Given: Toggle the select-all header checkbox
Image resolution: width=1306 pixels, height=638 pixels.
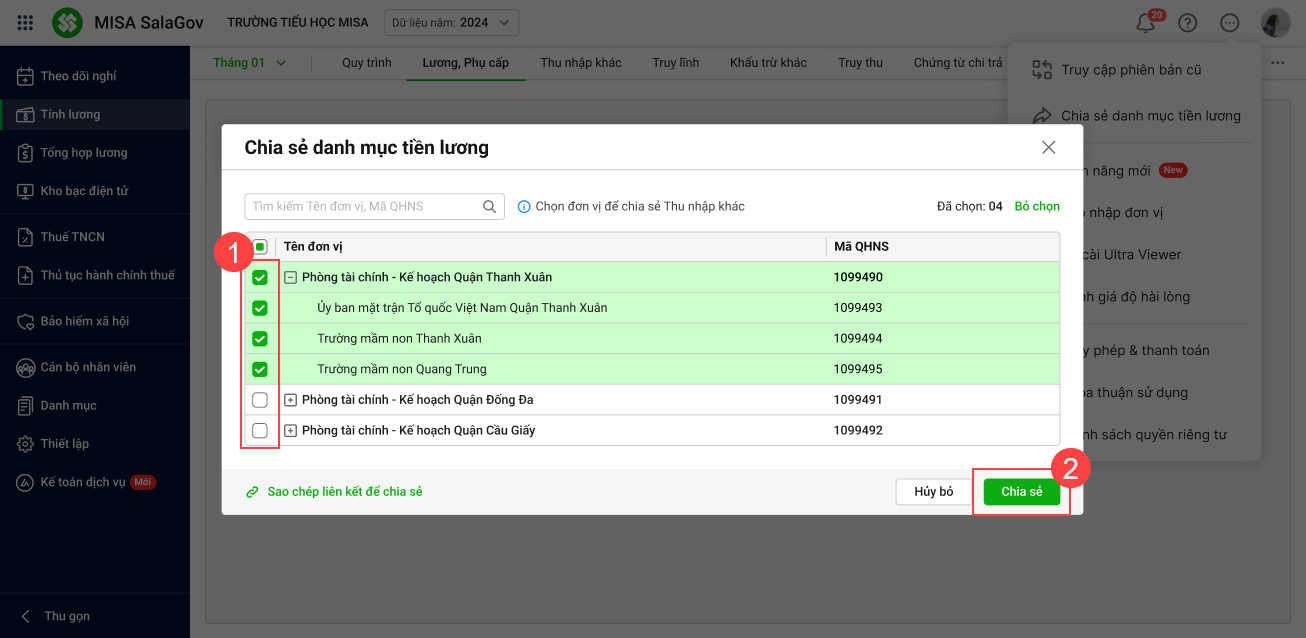Looking at the screenshot, I should pos(260,247).
